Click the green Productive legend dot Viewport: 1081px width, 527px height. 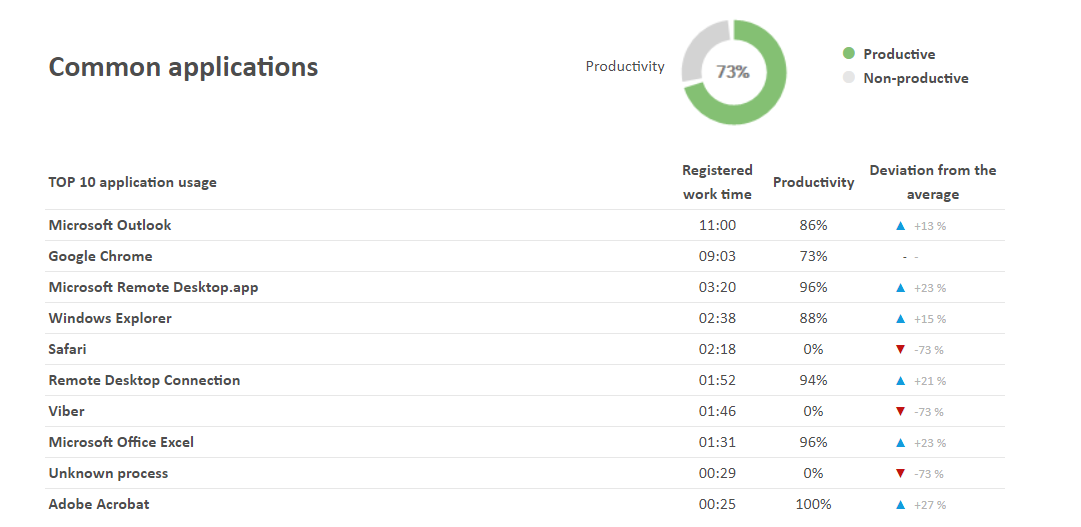click(849, 54)
